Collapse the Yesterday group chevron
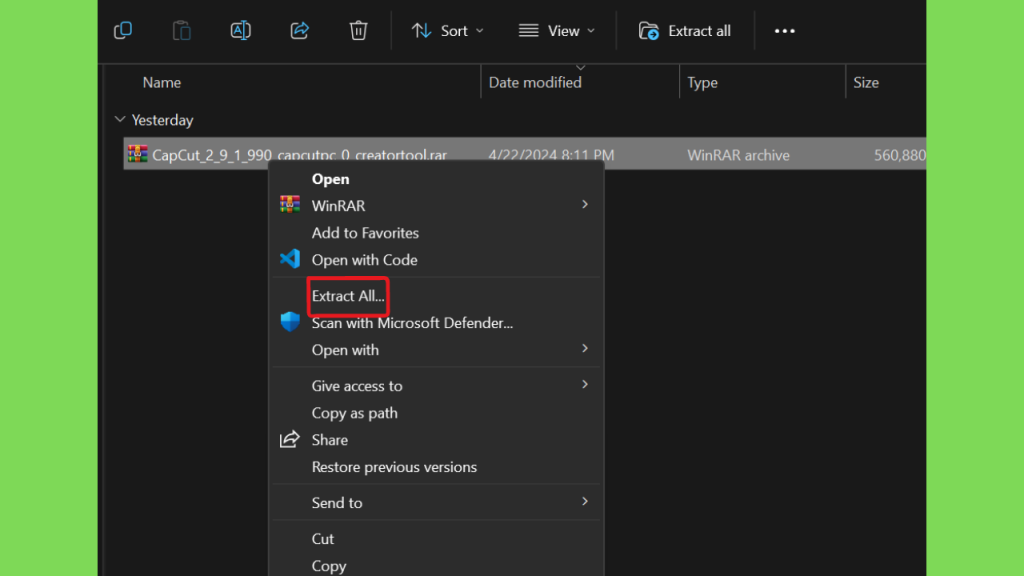The image size is (1024, 576). (x=120, y=120)
